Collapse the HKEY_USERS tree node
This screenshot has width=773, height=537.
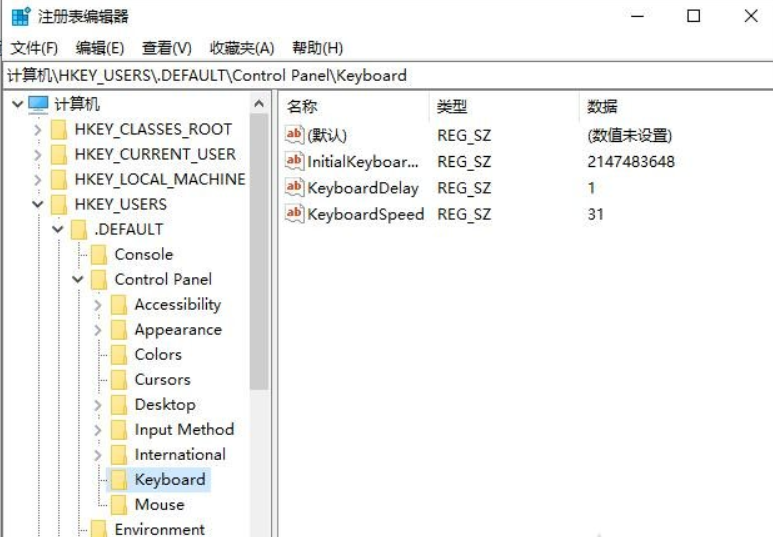pos(37,204)
